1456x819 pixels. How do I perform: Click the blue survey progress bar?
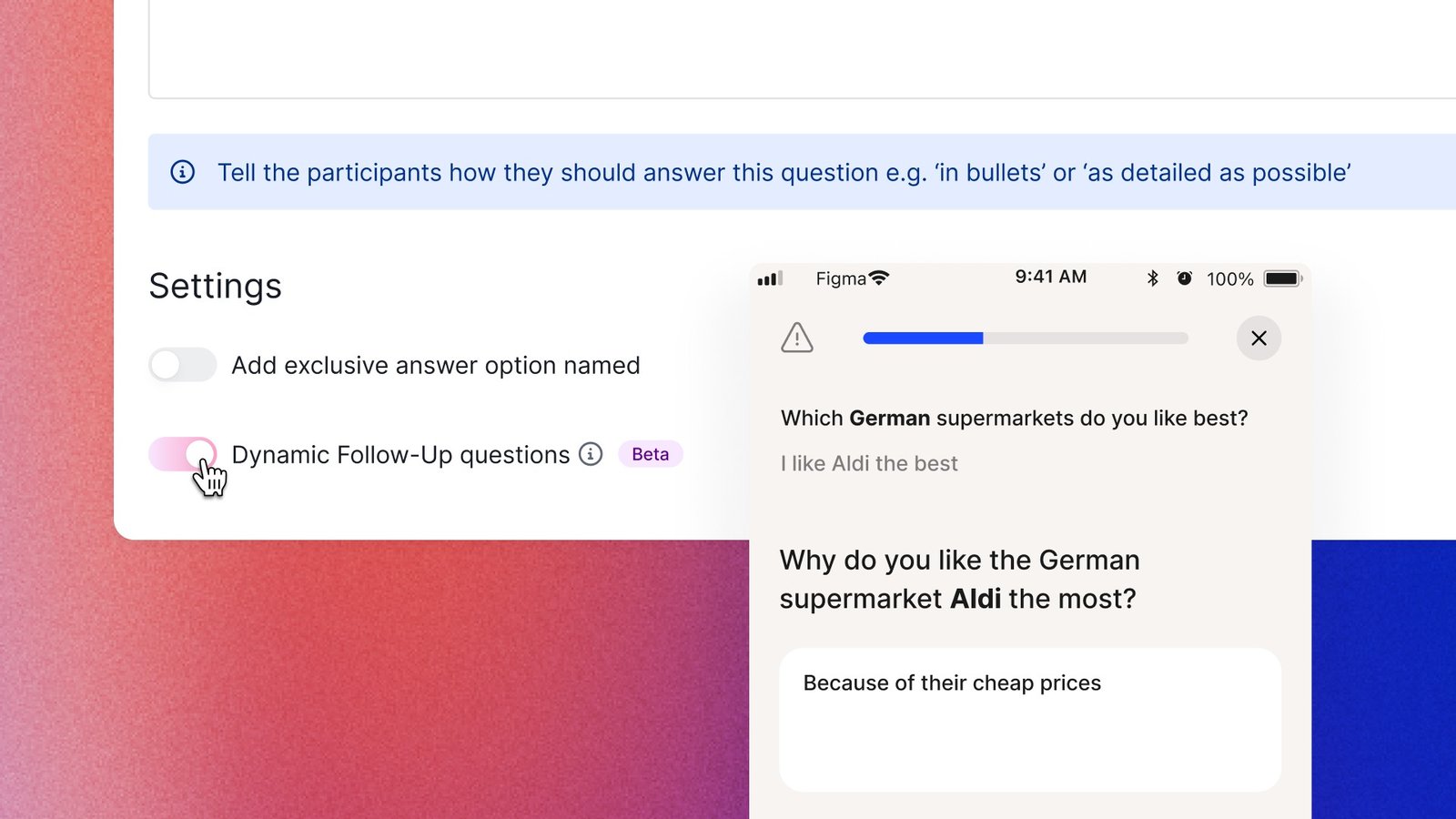point(924,338)
